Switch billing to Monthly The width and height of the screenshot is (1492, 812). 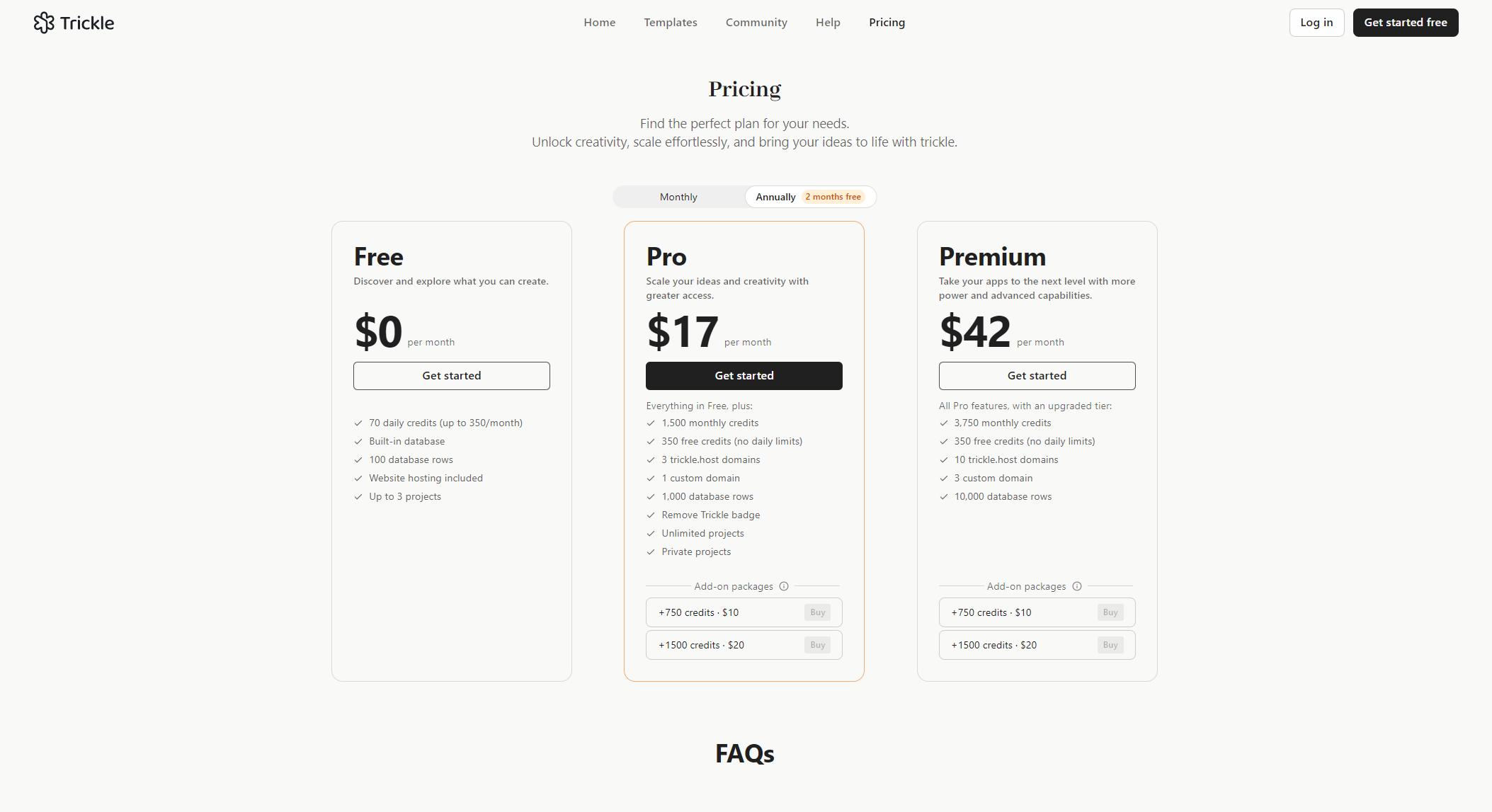coord(678,197)
